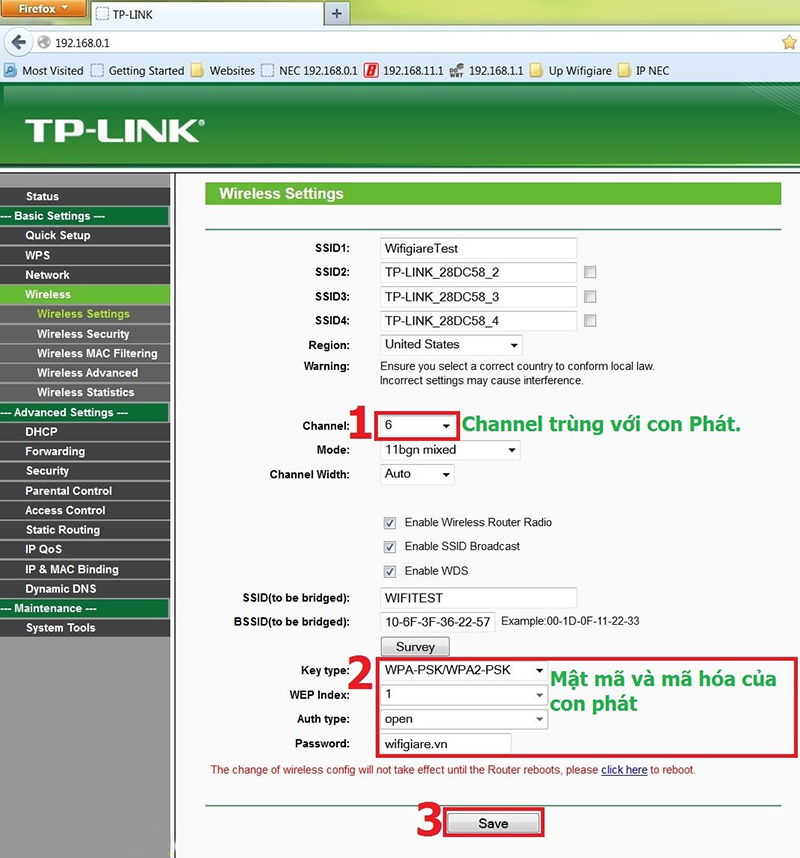The image size is (800, 858).
Task: Enable the SSID2 checkbox
Action: tap(590, 272)
